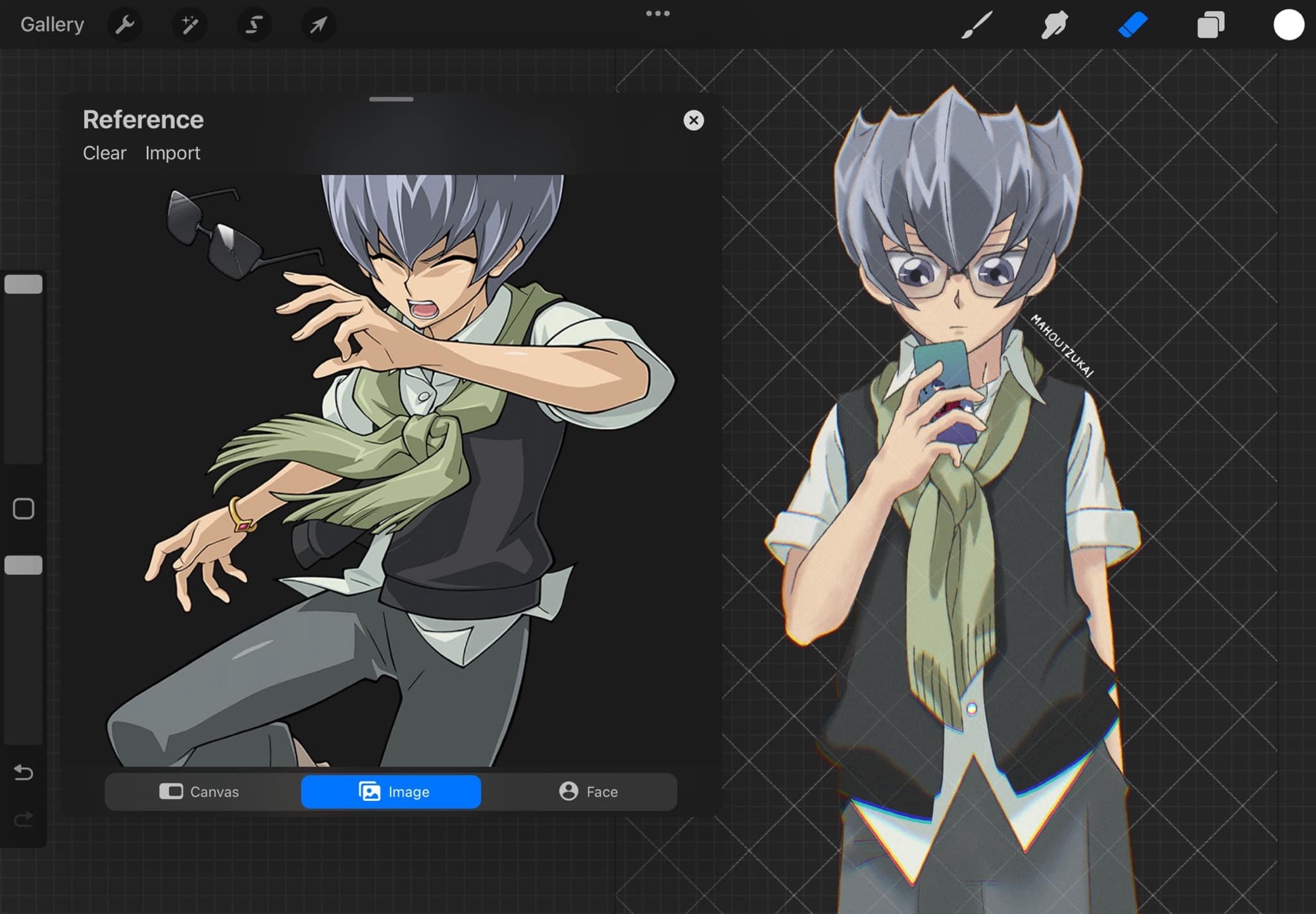Select the Image reference tab
Viewport: 1316px width, 914px height.
click(x=392, y=792)
